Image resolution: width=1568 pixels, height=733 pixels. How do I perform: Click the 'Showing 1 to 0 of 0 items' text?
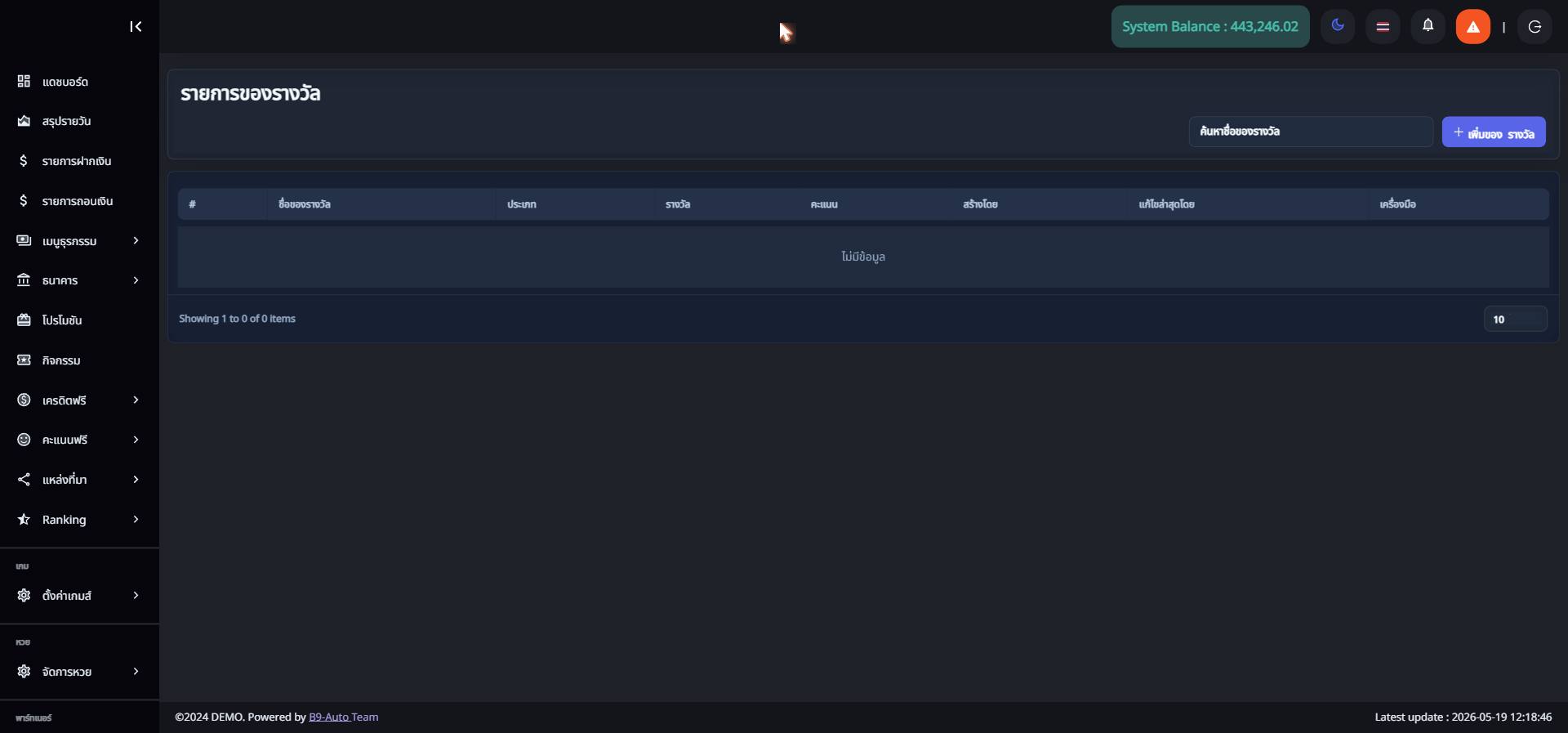pyautogui.click(x=238, y=319)
